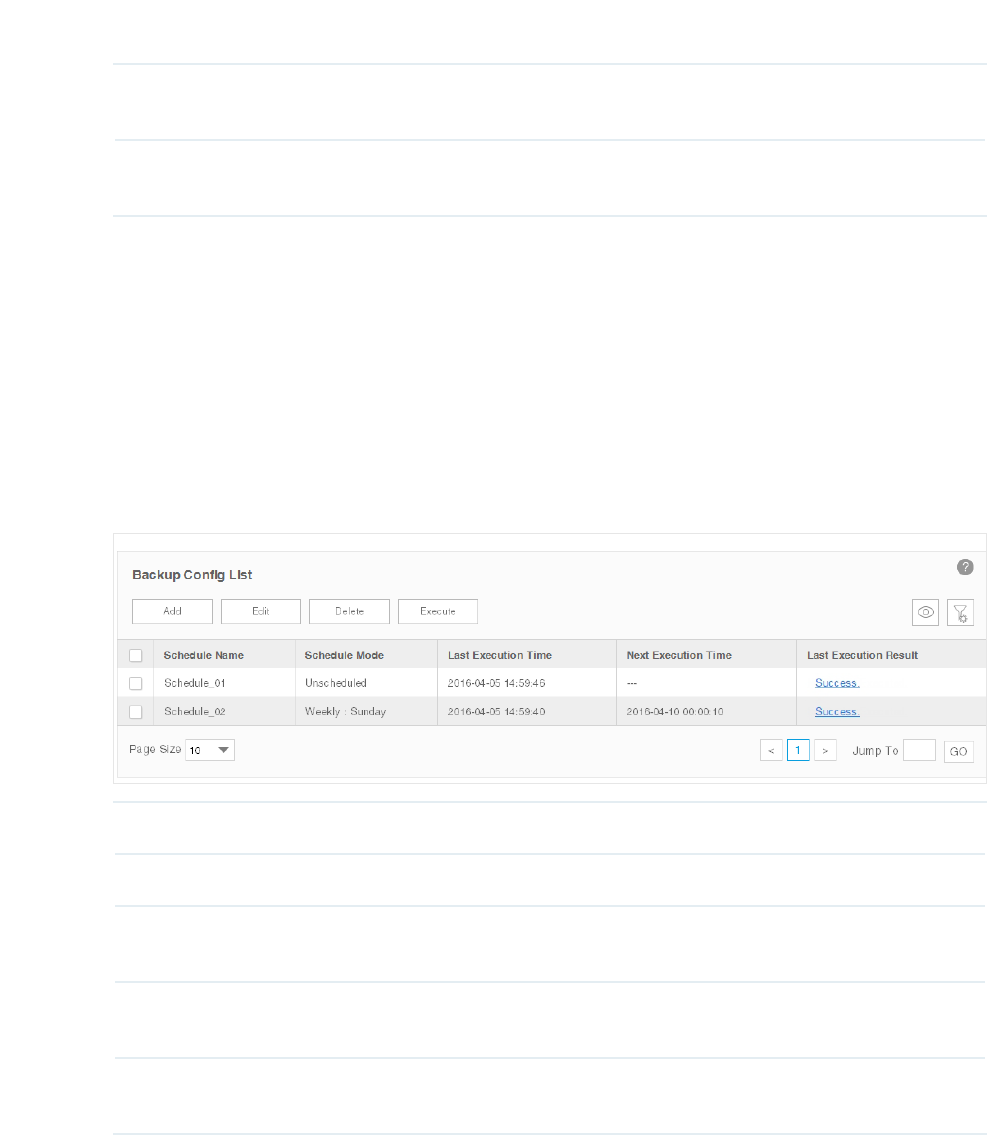Screen dimensions: 987x1135
Task: Open the Page Size dropdown
Action: tap(210, 750)
